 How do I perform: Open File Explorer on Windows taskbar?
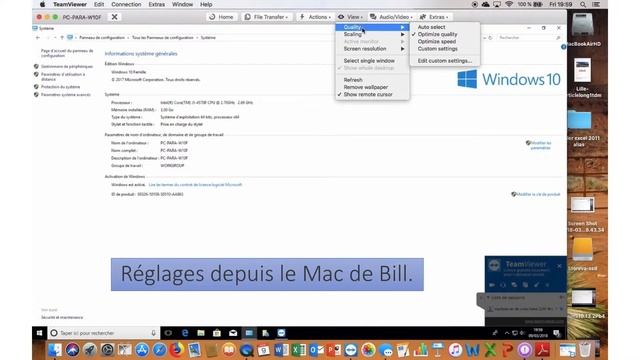coord(201,333)
